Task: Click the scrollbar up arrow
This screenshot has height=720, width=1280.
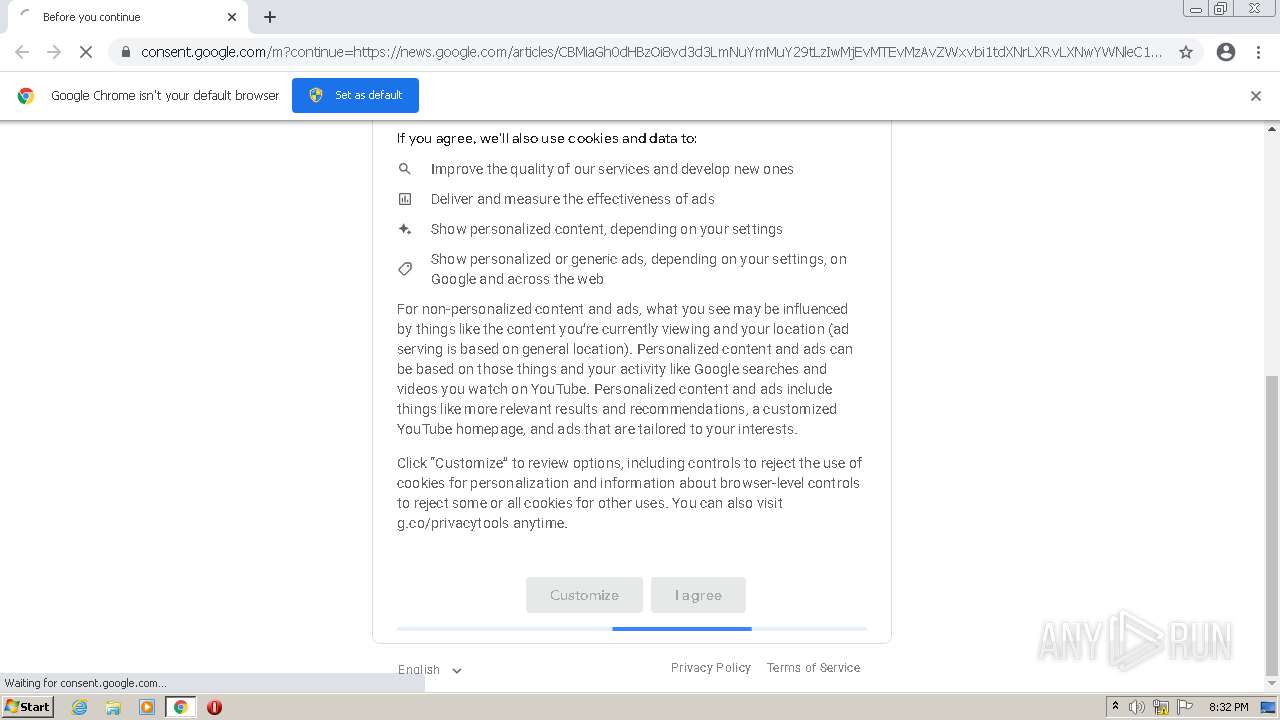Action: [1272, 129]
